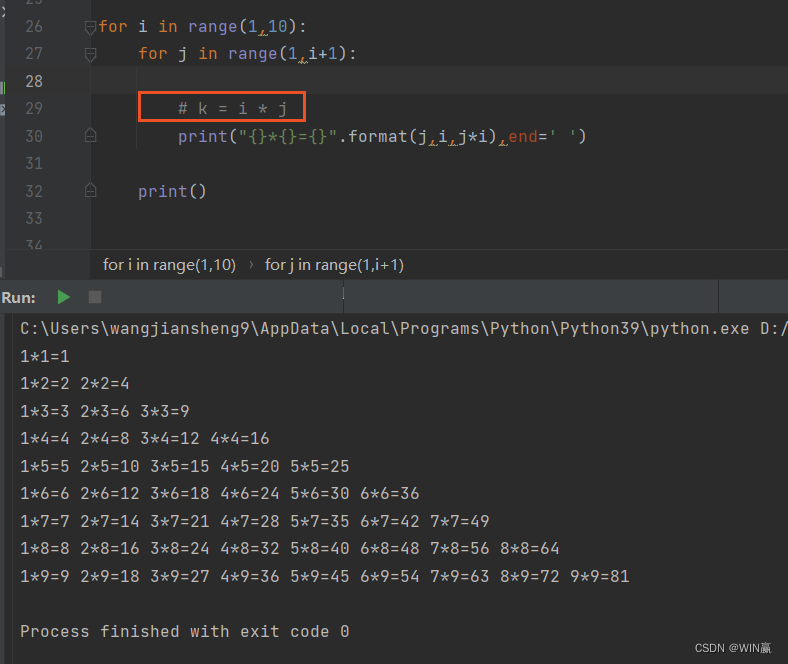This screenshot has height=664, width=788.
Task: Click output text '9*9=81'
Action: pos(600,576)
